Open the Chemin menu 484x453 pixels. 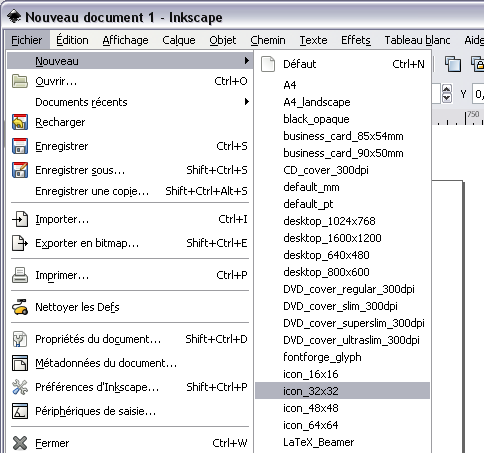[268, 40]
